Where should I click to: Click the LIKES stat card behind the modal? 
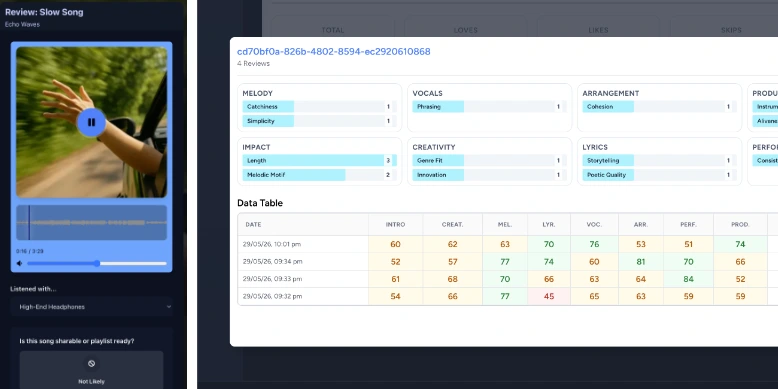pyautogui.click(x=598, y=27)
